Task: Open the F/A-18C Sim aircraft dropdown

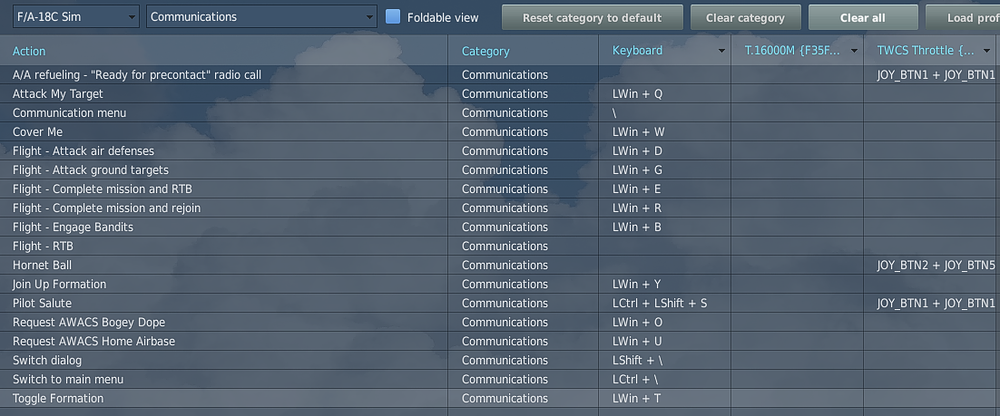Action: [x=76, y=17]
